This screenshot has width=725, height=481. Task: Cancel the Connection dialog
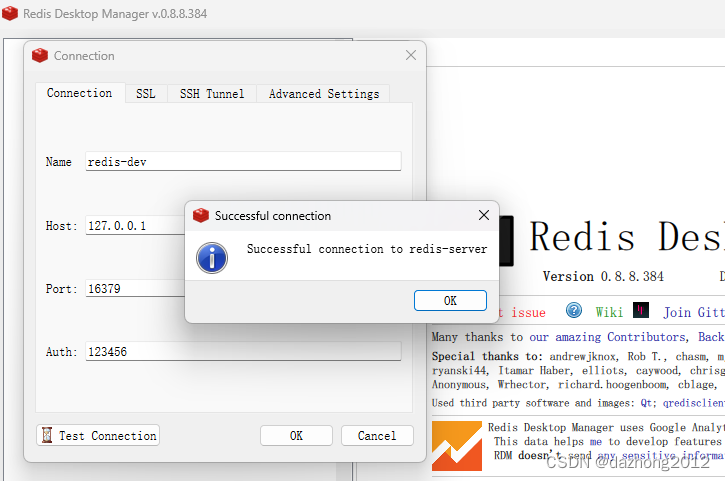coord(376,436)
